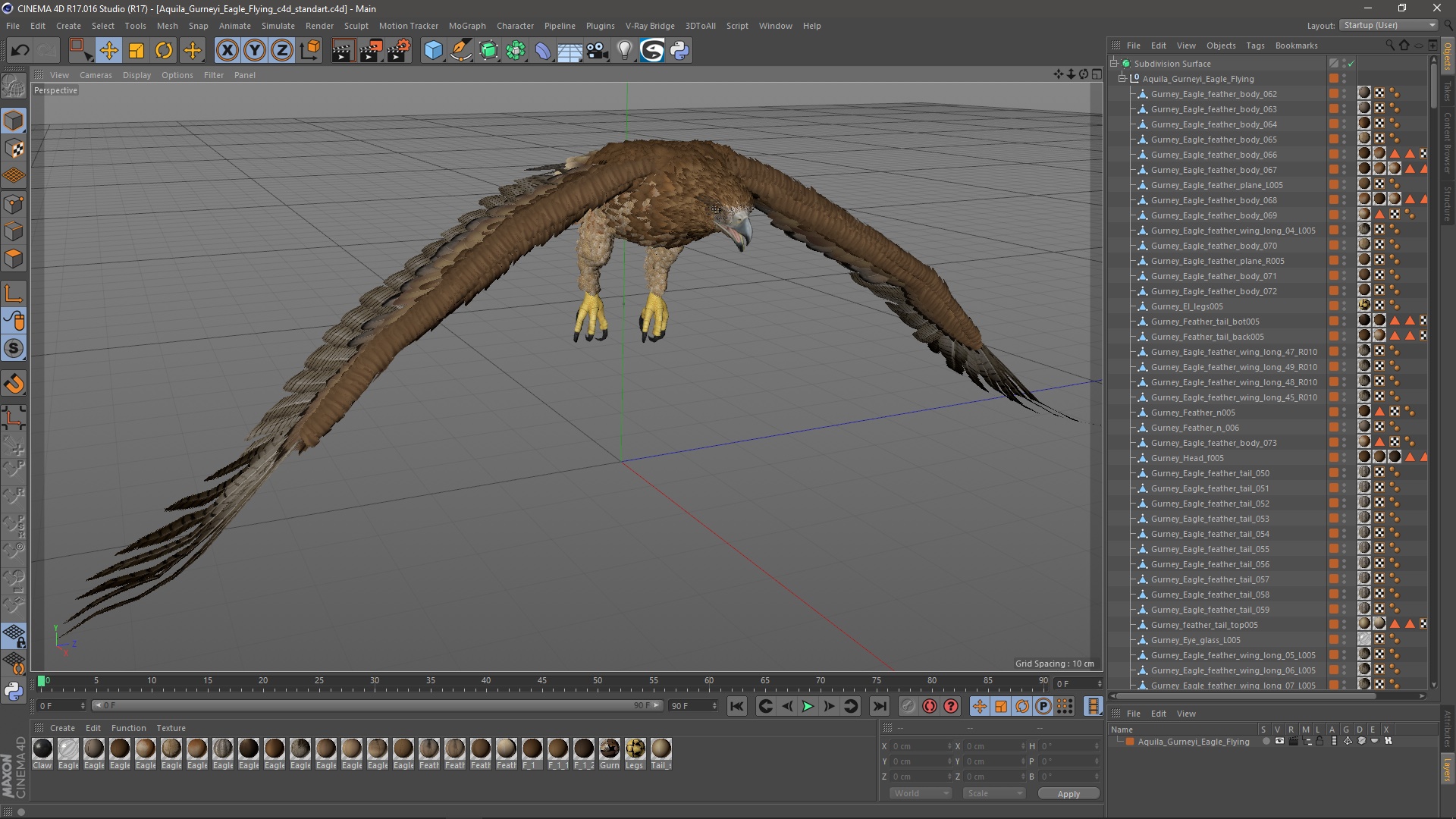Open the Scale mode dropdown

tap(994, 793)
